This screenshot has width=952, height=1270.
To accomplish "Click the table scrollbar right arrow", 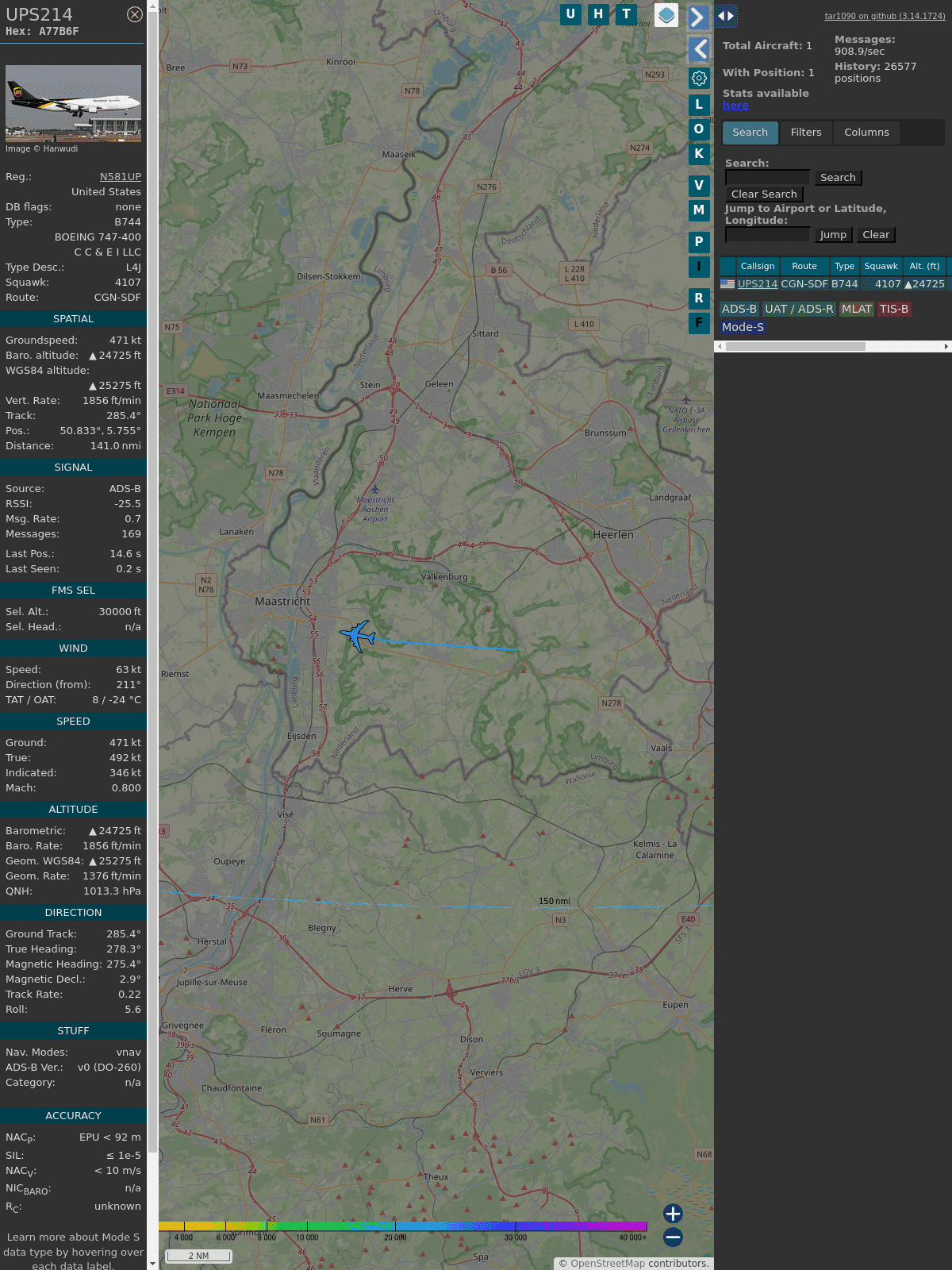I will (946, 346).
